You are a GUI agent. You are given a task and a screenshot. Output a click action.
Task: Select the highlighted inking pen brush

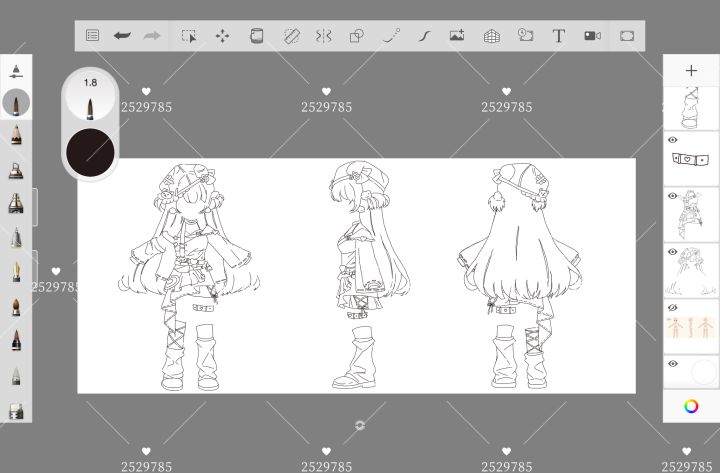[x=16, y=102]
